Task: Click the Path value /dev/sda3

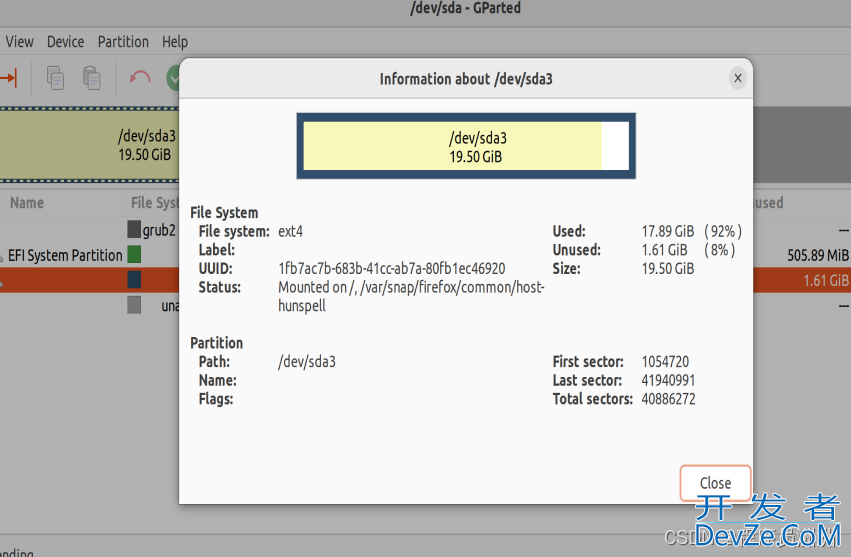Action: 307,362
